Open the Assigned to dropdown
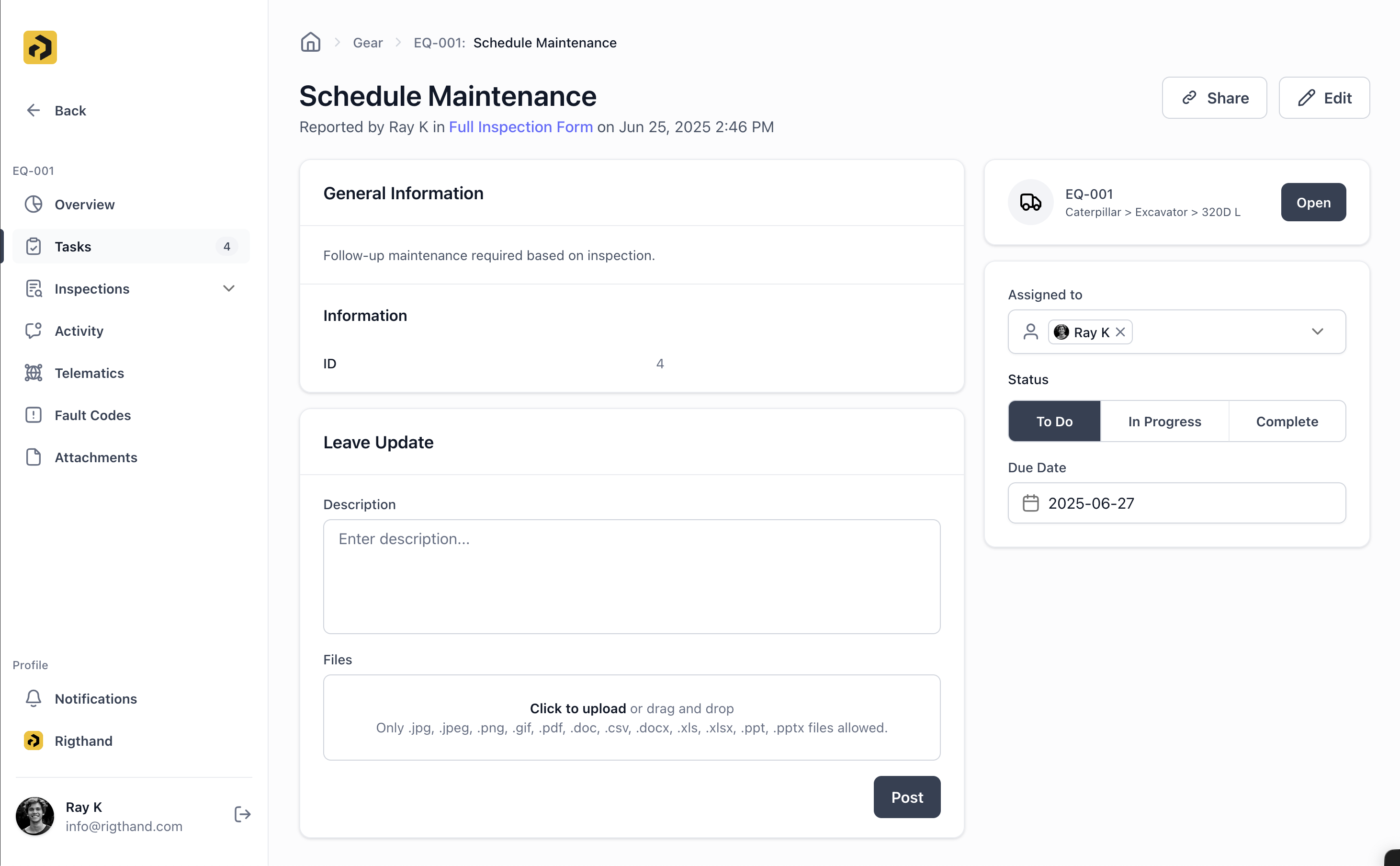1400x866 pixels. click(1318, 331)
